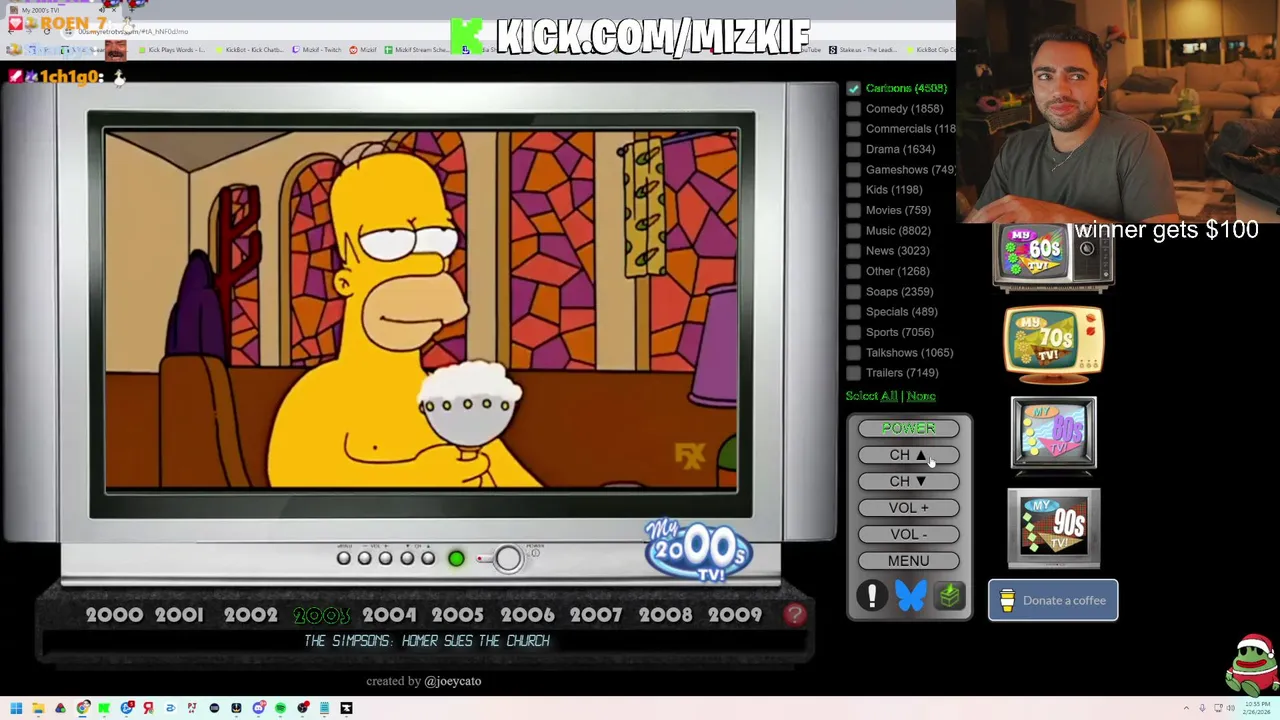This screenshot has height=720, width=1280.
Task: Enable the Movies (759) category
Action: pyautogui.click(x=853, y=210)
